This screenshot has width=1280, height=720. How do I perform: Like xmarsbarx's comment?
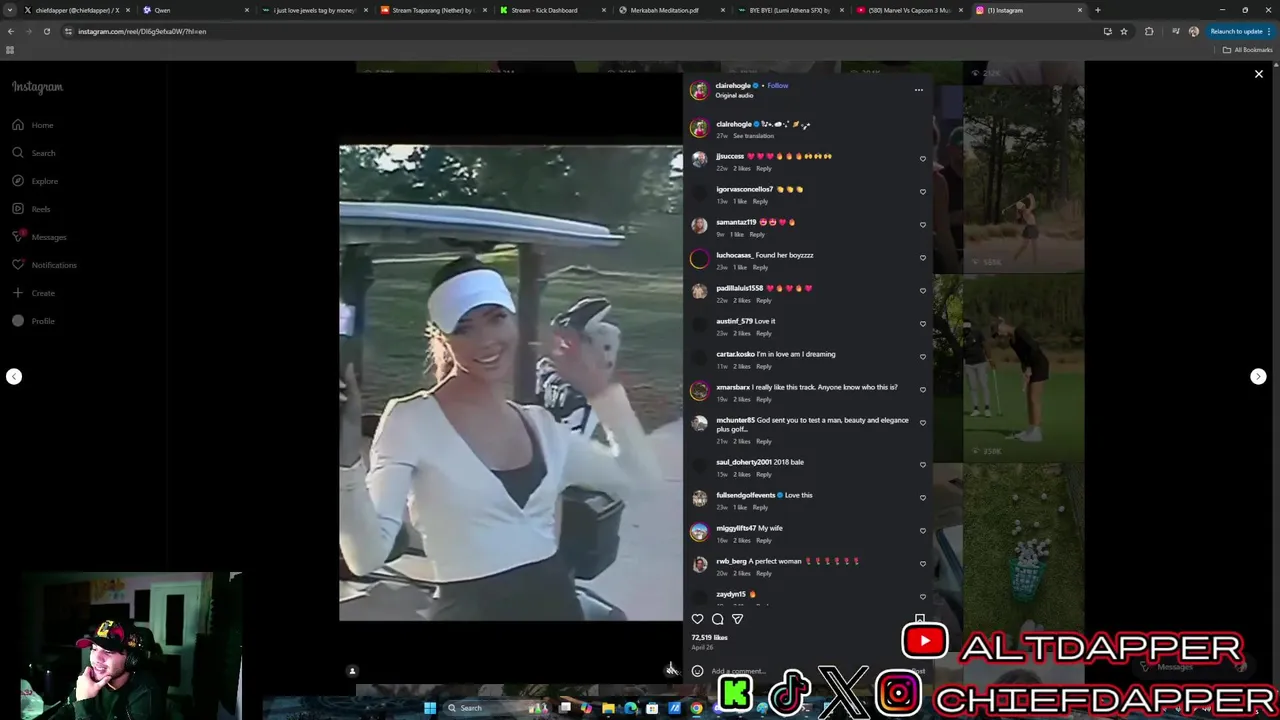(923, 390)
